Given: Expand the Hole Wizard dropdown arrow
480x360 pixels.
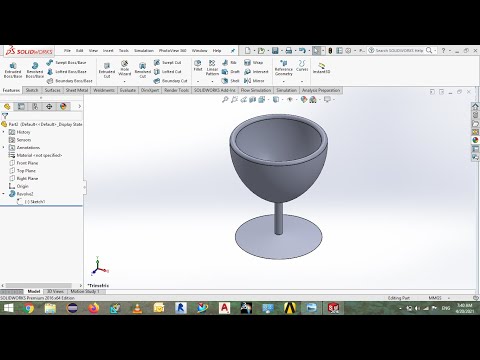Looking at the screenshot, I should 125,81.
